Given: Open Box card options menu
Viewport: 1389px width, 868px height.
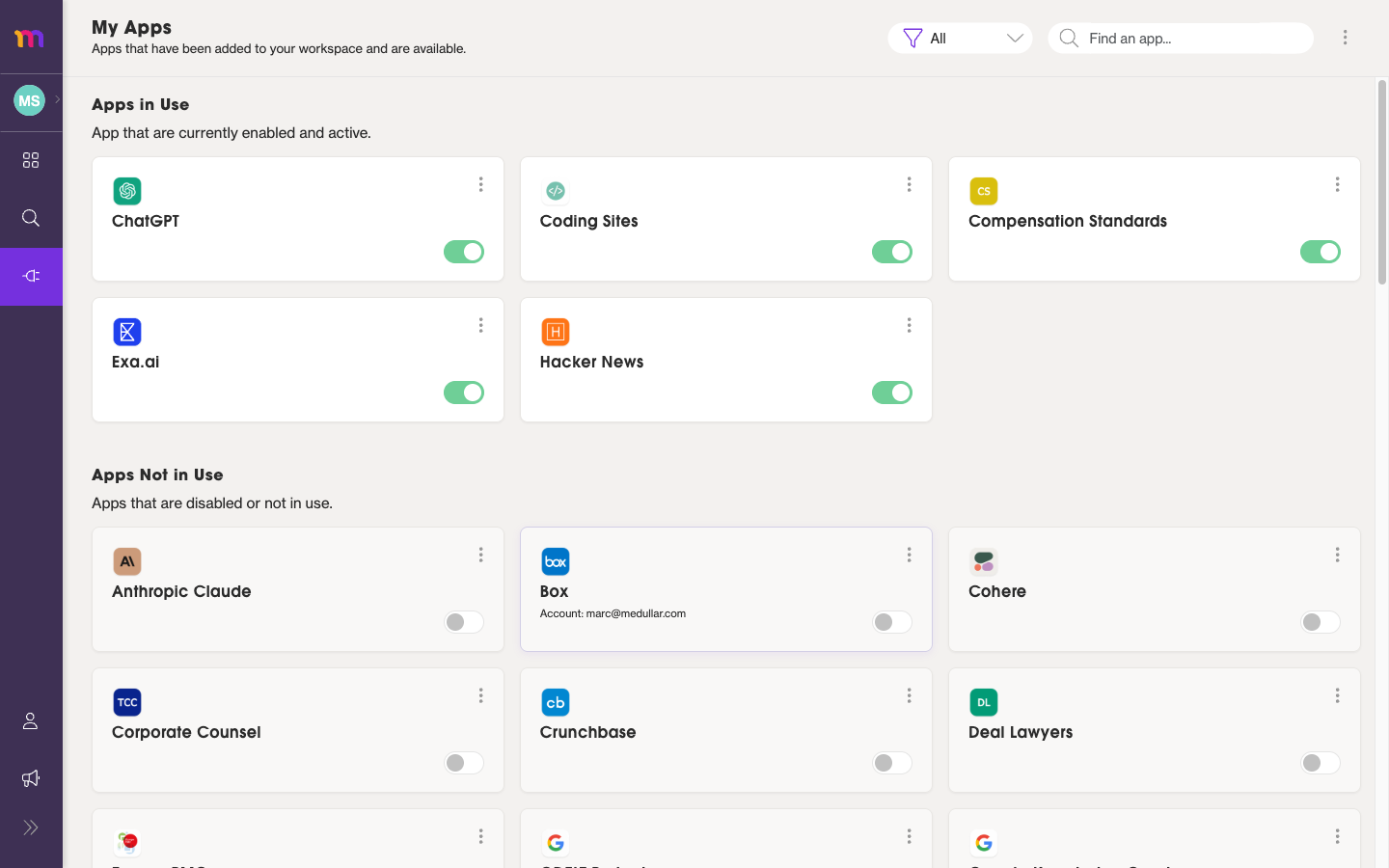Looking at the screenshot, I should pyautogui.click(x=909, y=555).
